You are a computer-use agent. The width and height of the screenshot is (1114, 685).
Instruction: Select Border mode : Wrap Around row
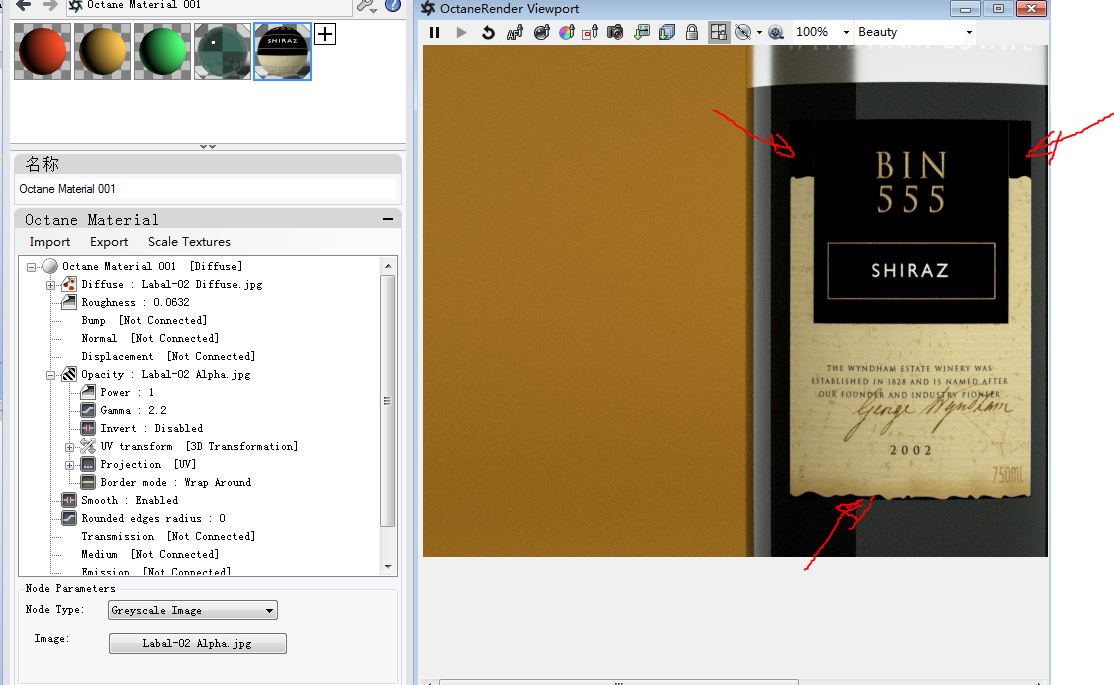coord(175,482)
